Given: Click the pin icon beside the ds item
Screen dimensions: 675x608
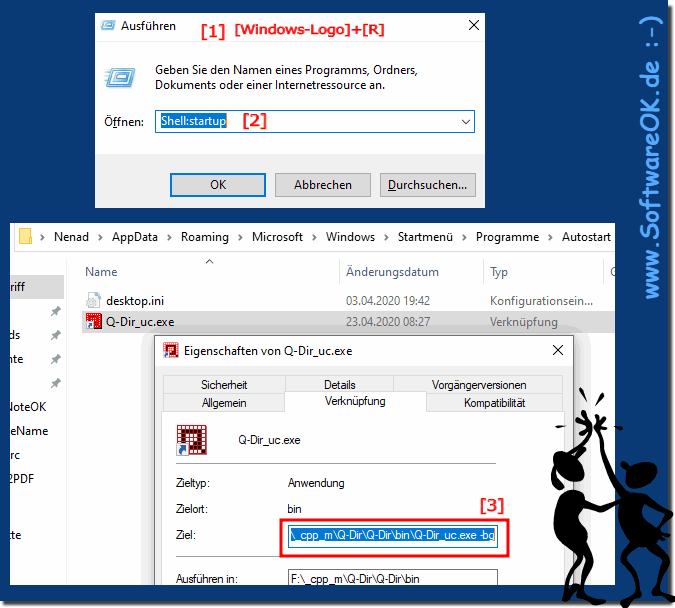Looking at the screenshot, I should click(x=56, y=335).
